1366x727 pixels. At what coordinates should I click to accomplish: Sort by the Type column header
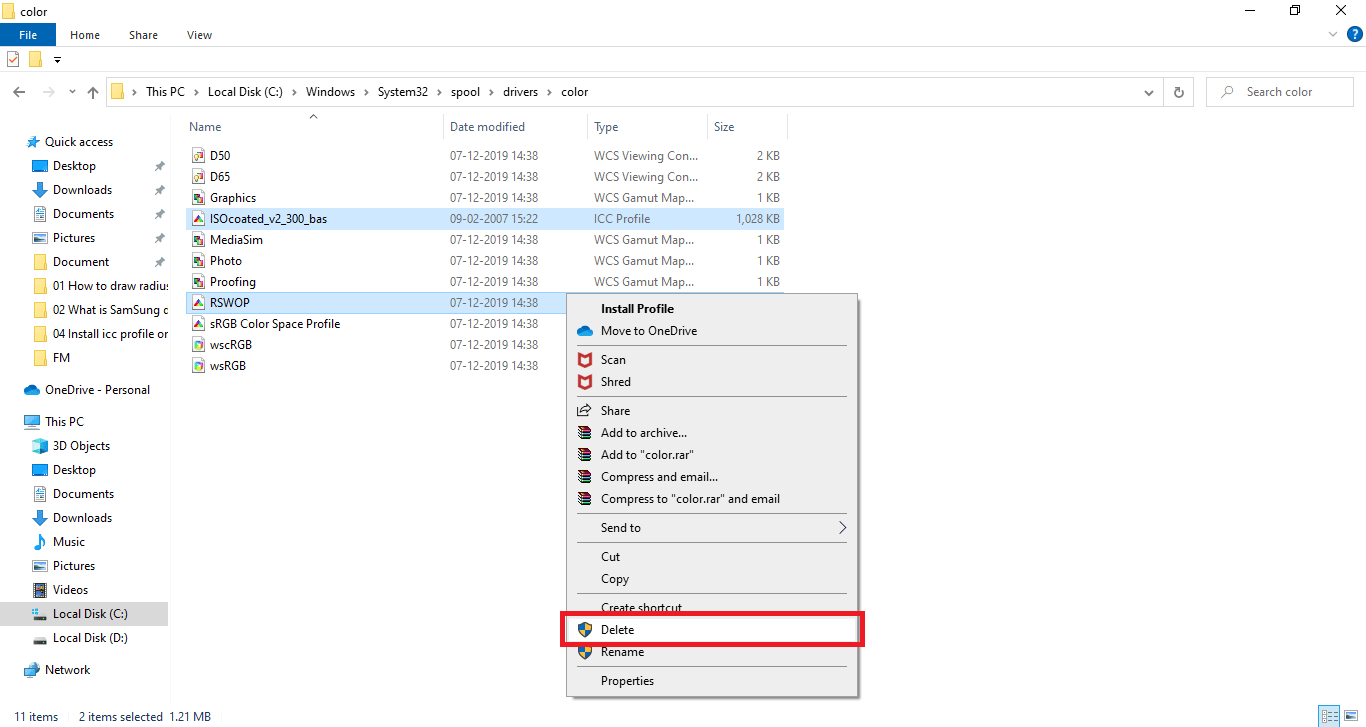[648, 127]
